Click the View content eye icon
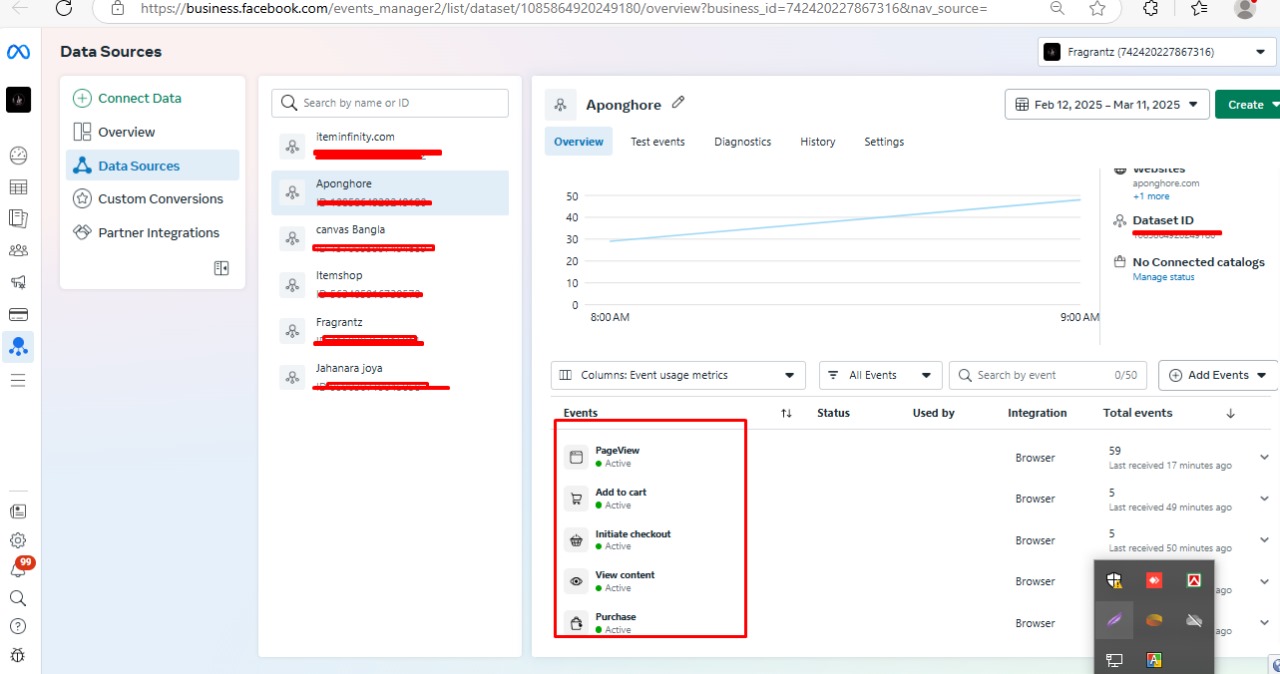Viewport: 1280px width, 674px height. [x=576, y=581]
